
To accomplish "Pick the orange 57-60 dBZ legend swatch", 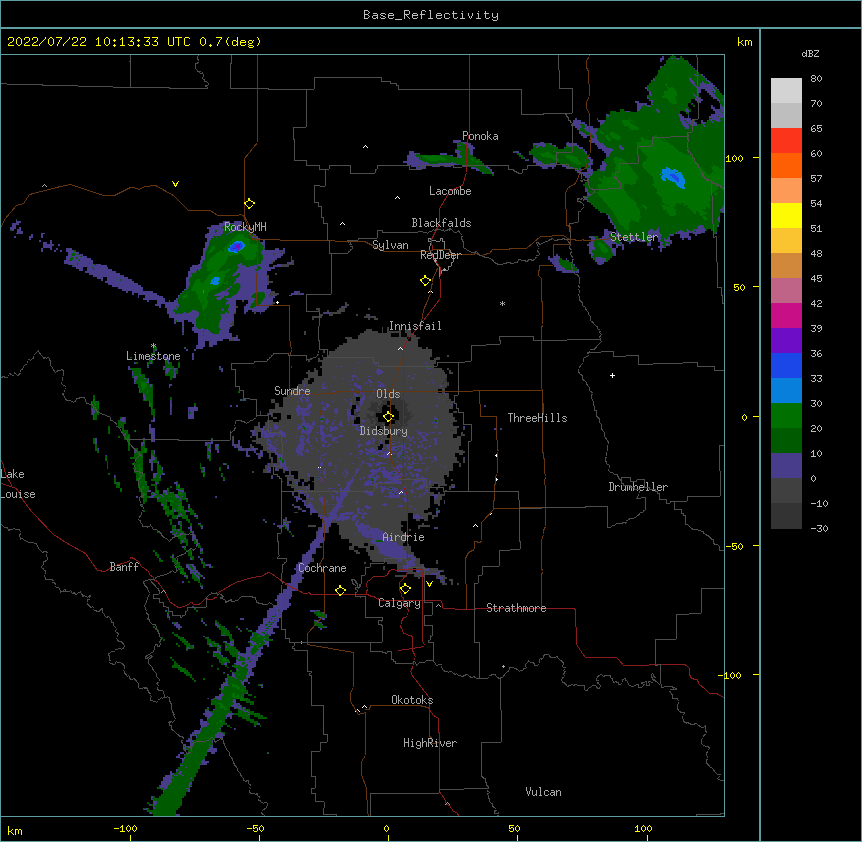I will (786, 165).
